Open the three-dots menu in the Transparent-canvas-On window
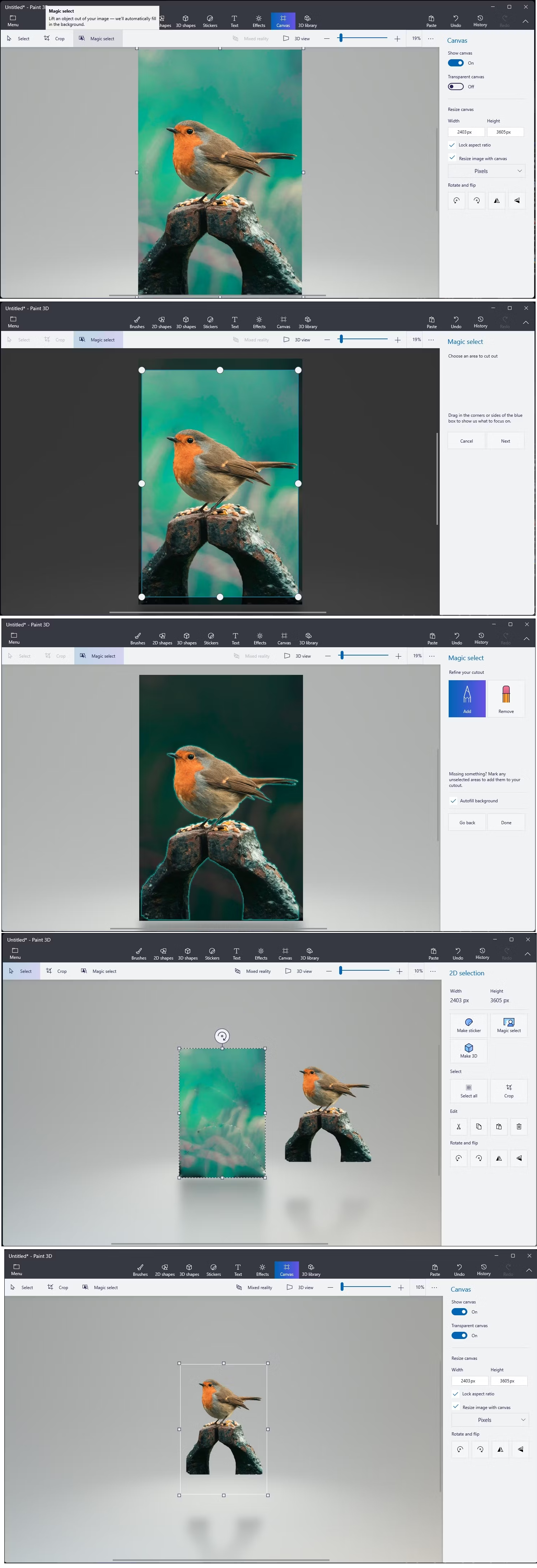The image size is (537, 1568). pos(434,1287)
